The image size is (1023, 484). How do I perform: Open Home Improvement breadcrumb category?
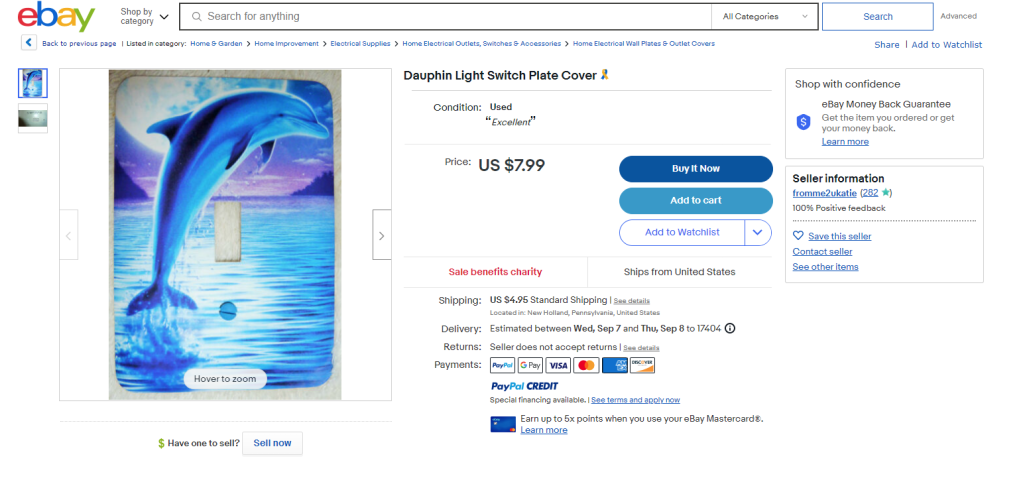(x=286, y=44)
